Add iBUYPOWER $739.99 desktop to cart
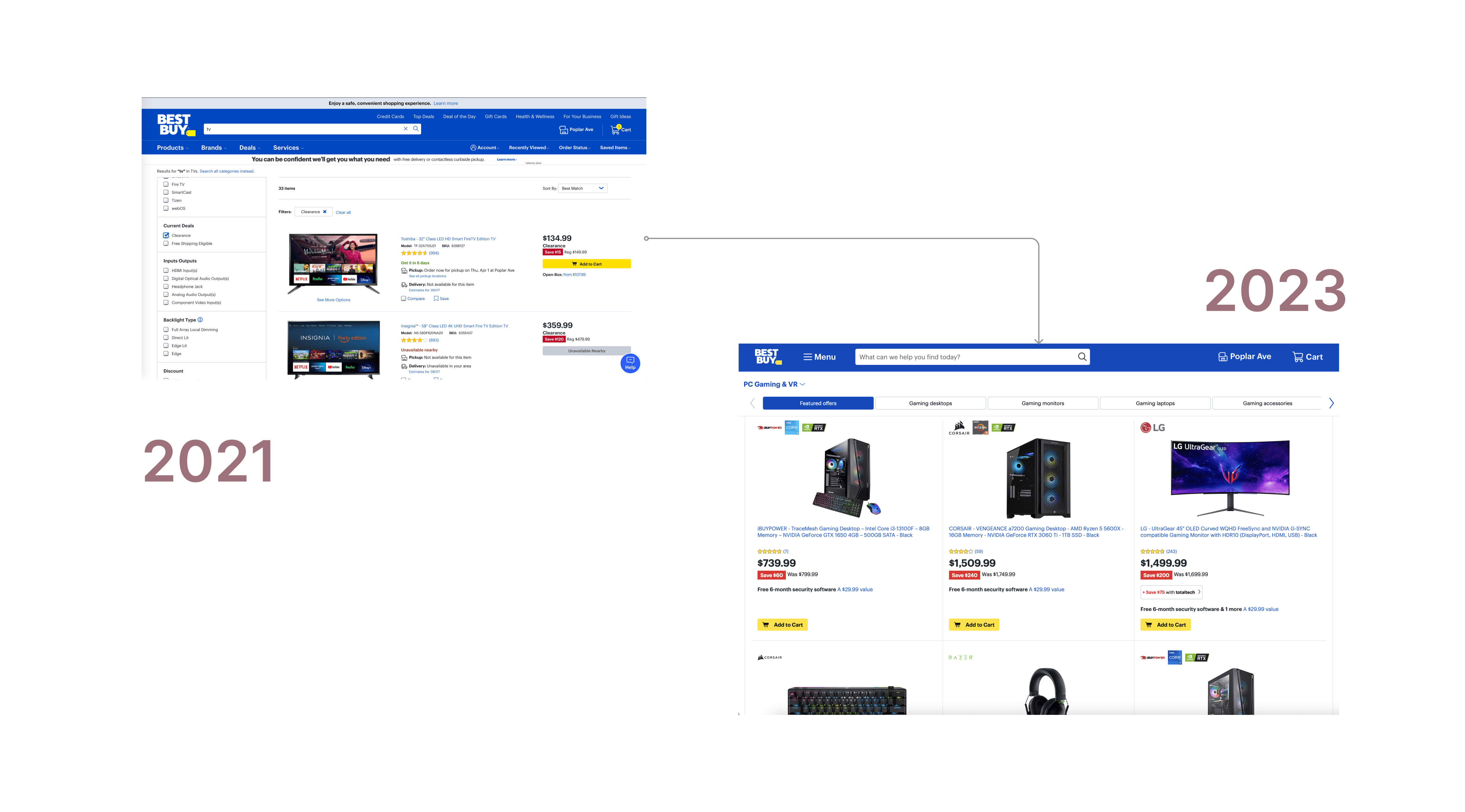Image resolution: width=1465 pixels, height=812 pixels. [x=782, y=625]
